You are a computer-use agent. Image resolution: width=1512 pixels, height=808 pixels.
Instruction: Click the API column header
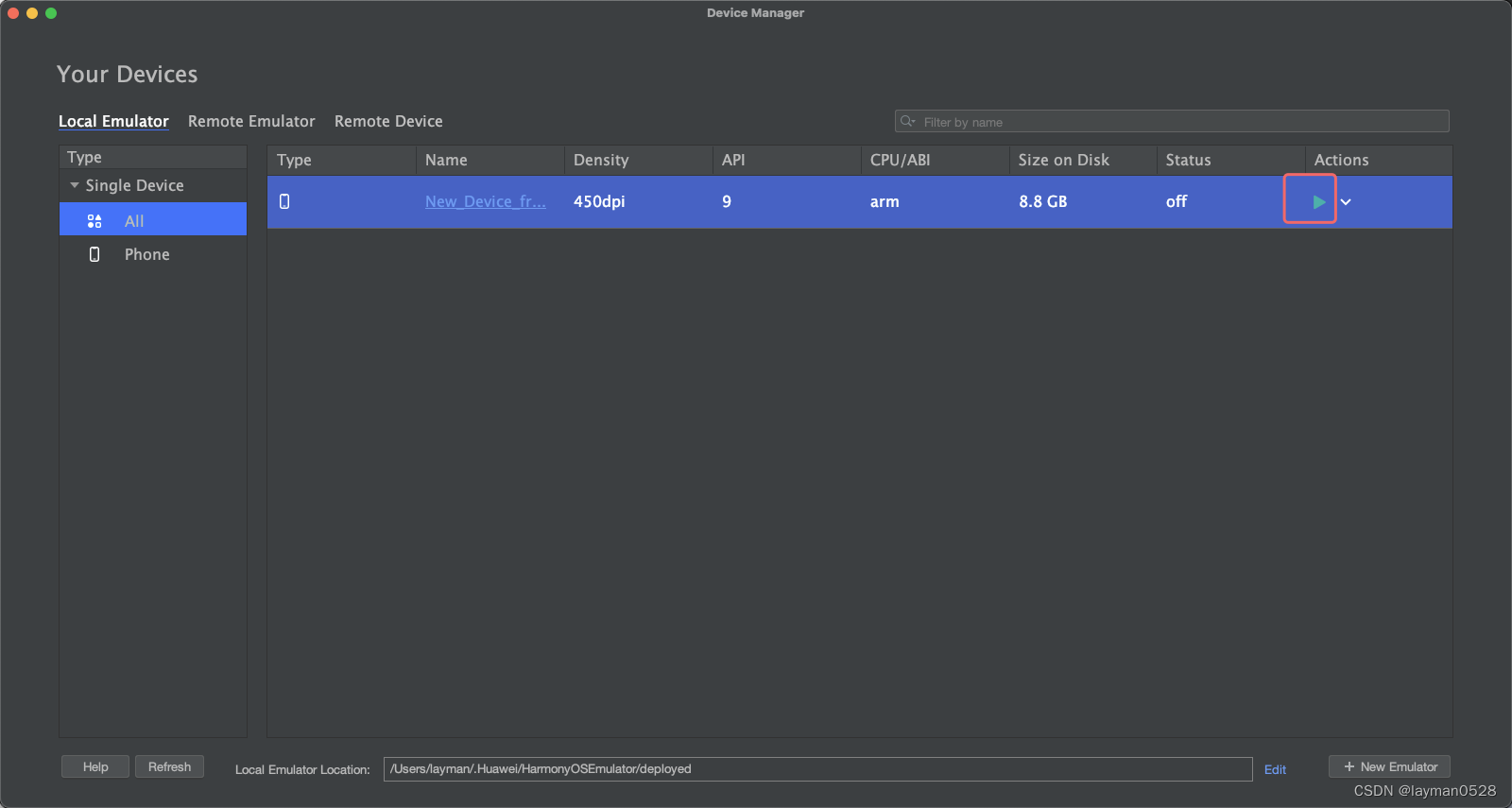787,160
